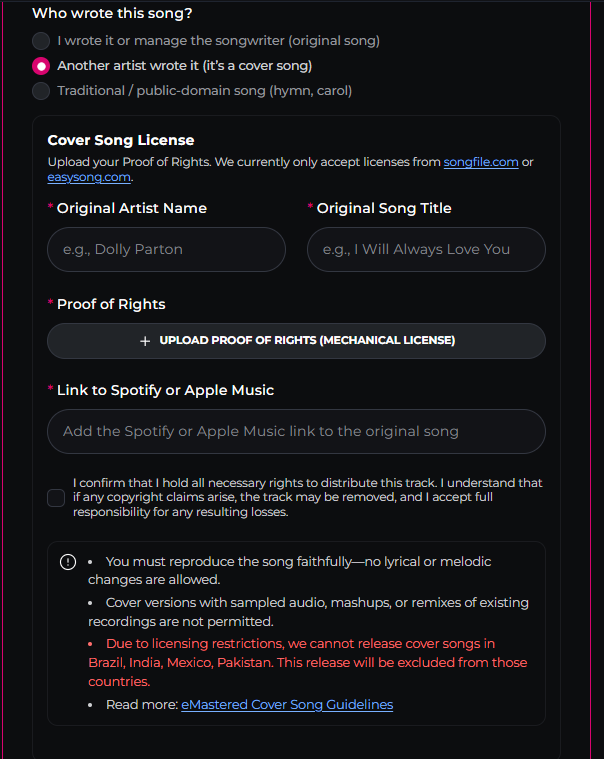Image resolution: width=604 pixels, height=759 pixels.
Task: Tick the rights confirmation checkbox
Action: click(x=56, y=498)
